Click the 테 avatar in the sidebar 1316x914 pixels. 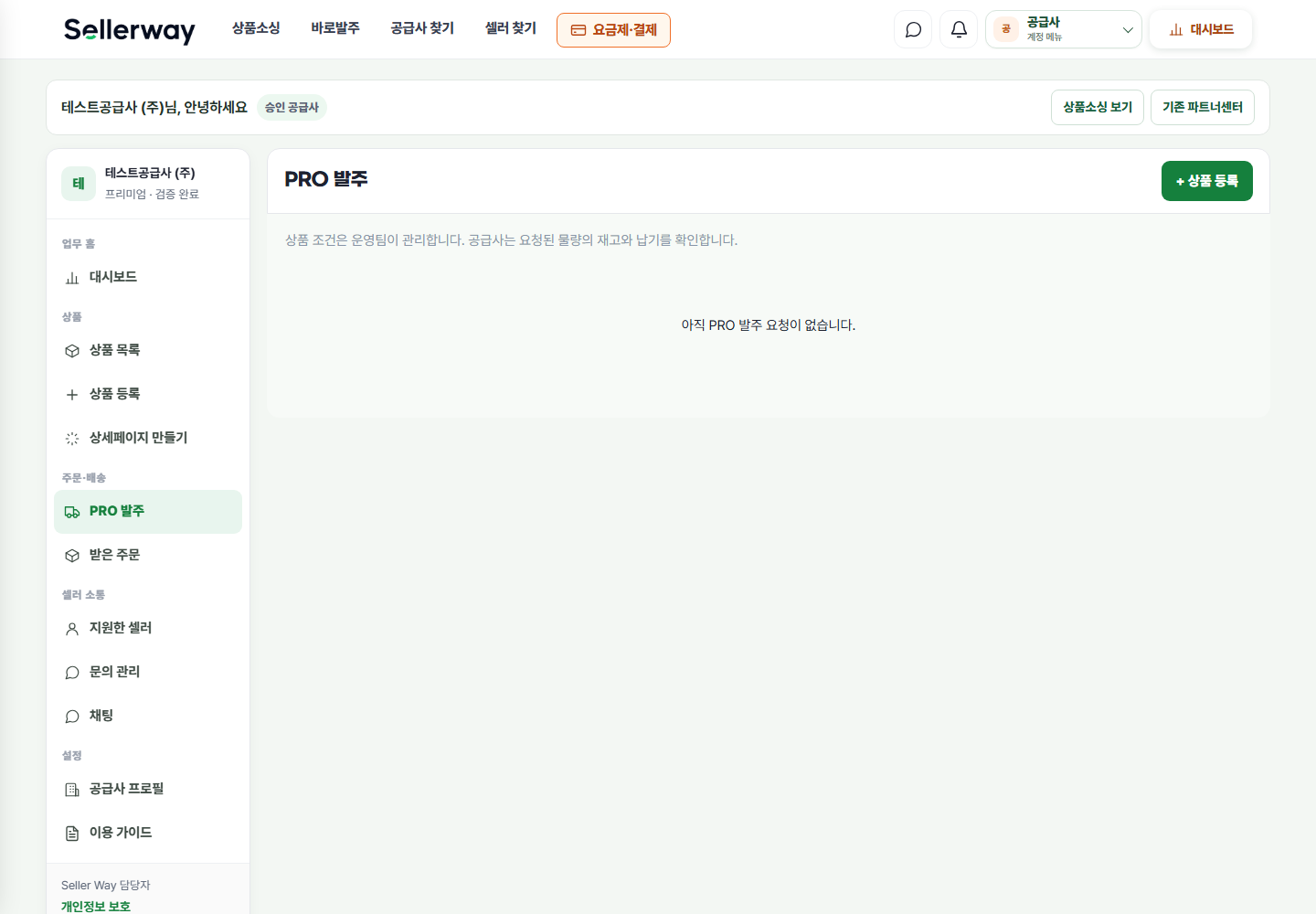79,184
